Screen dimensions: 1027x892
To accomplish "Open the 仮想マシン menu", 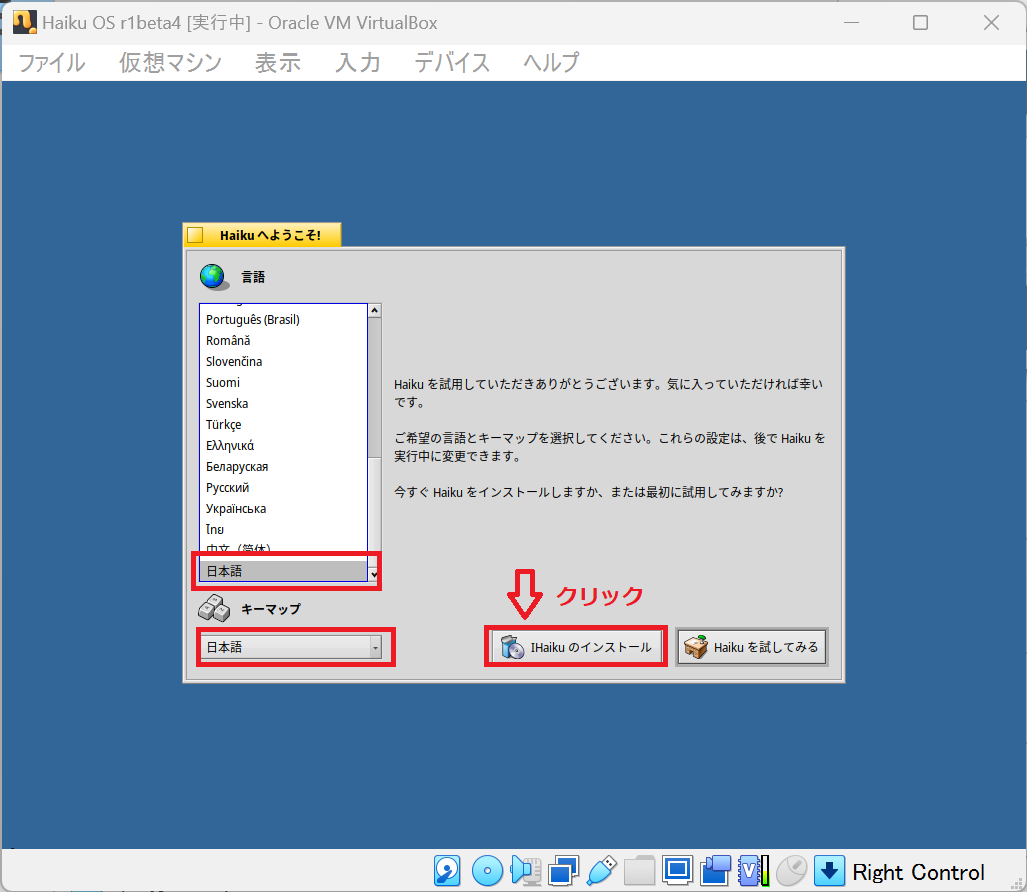I will (170, 63).
